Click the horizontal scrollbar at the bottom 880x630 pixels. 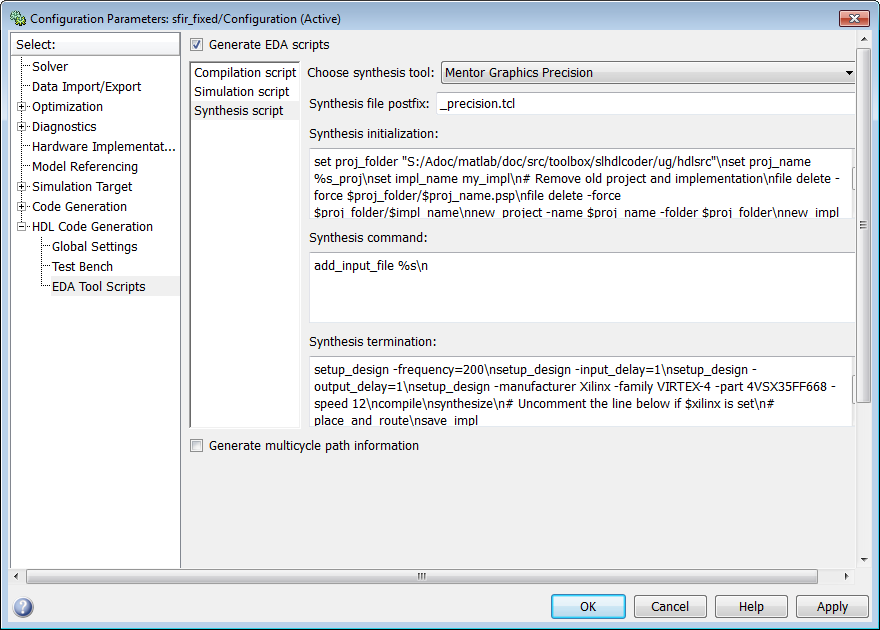[x=421, y=576]
